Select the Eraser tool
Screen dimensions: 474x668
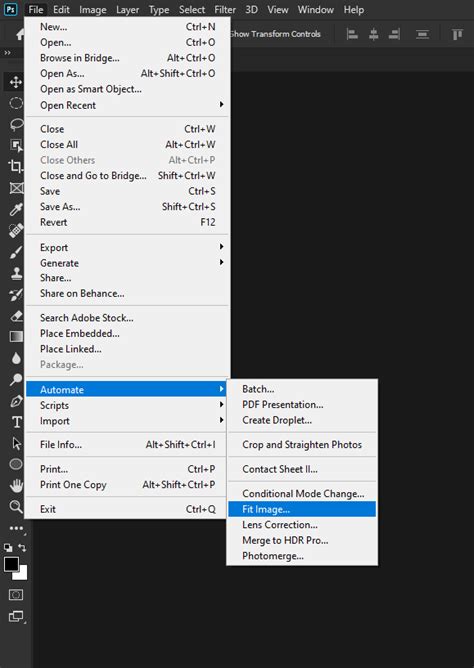pyautogui.click(x=16, y=316)
